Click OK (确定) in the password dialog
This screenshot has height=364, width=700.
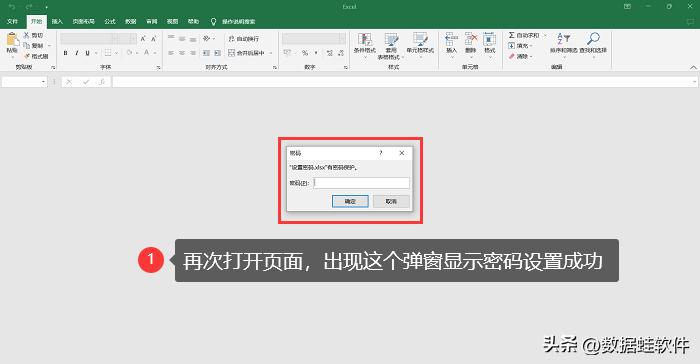(x=350, y=201)
